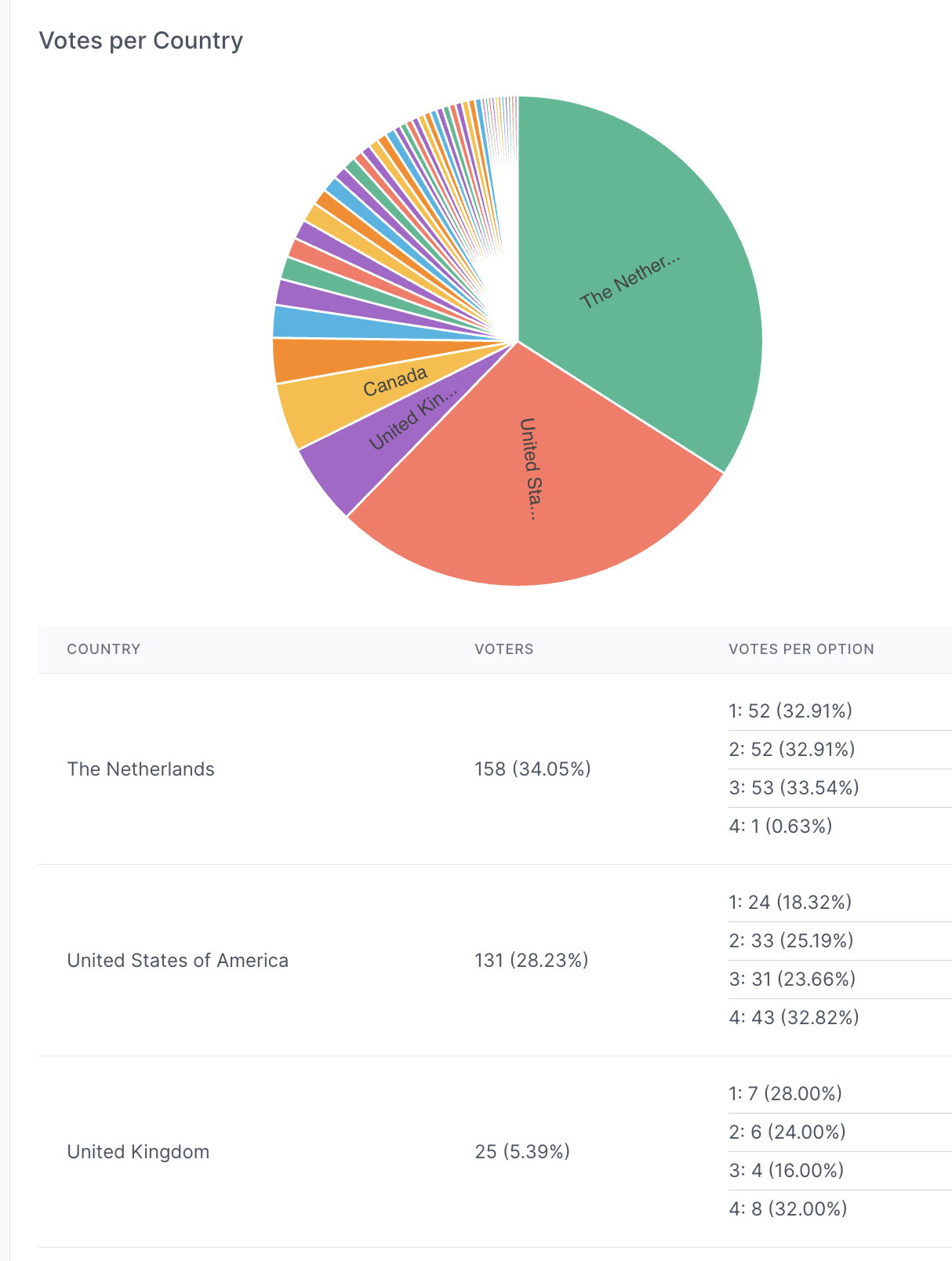Click option row '1: 52 (32.91%)'

[840, 711]
